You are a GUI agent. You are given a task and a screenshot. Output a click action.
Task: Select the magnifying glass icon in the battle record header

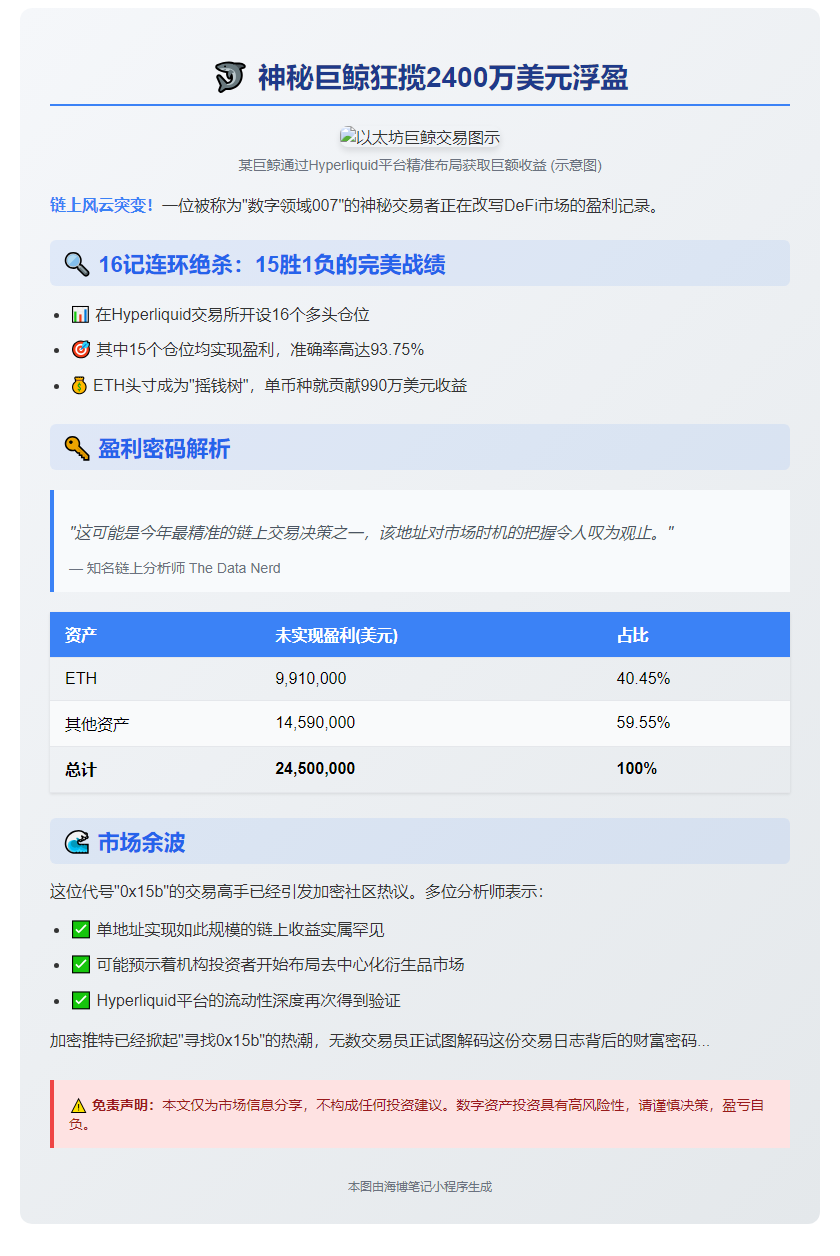(x=76, y=264)
